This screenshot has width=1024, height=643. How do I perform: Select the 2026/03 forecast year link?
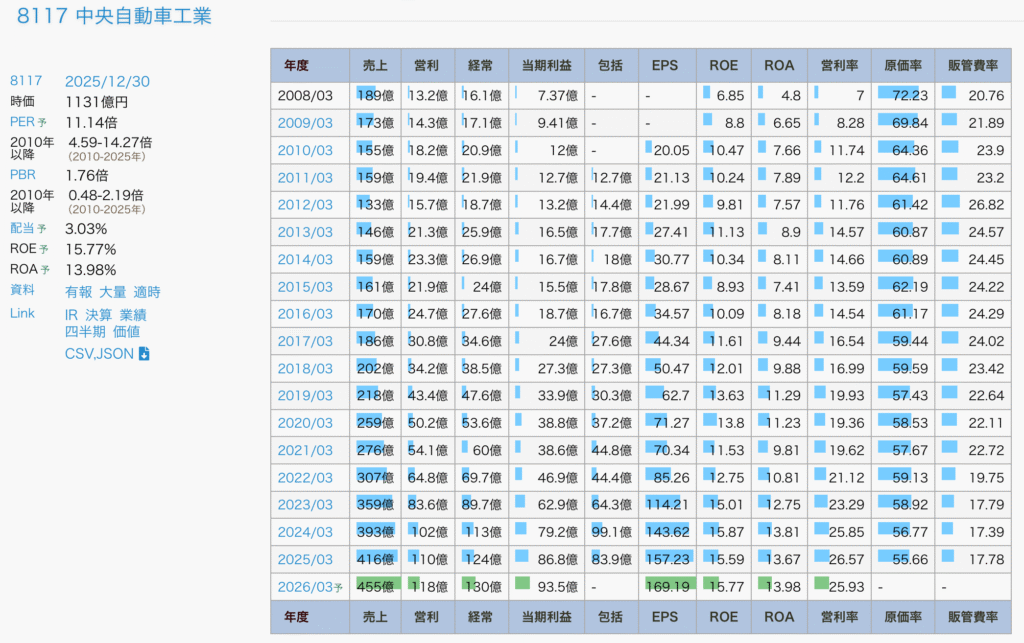coord(305,587)
